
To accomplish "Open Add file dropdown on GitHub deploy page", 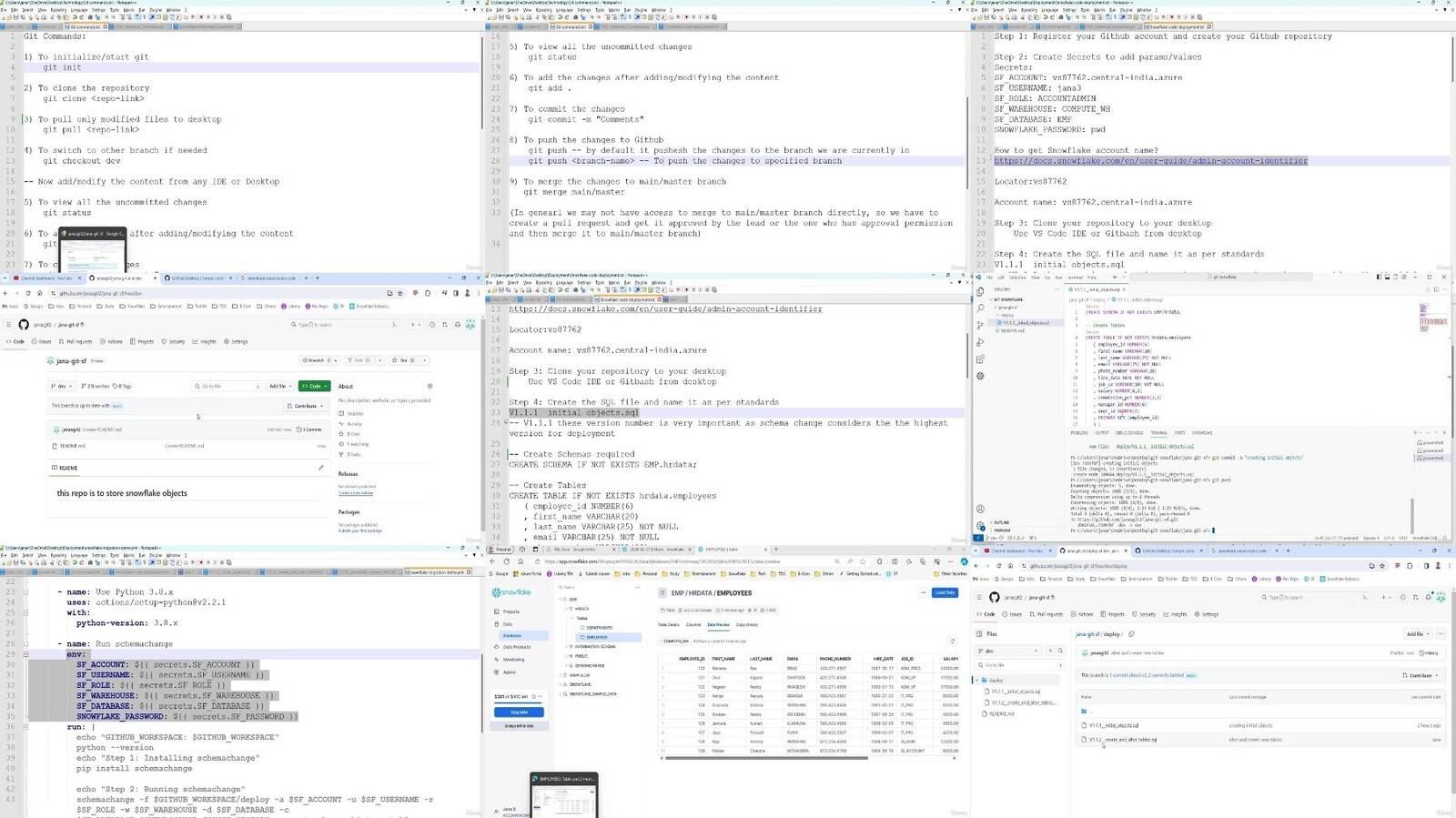I will 1417,634.
